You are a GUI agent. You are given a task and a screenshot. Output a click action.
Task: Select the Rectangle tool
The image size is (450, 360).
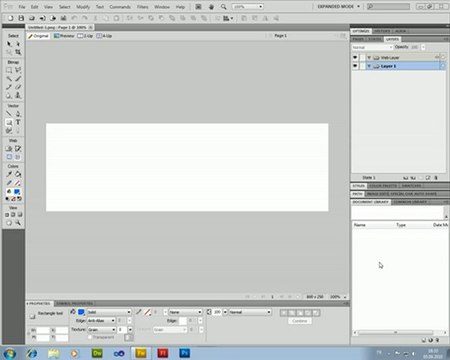[9, 122]
